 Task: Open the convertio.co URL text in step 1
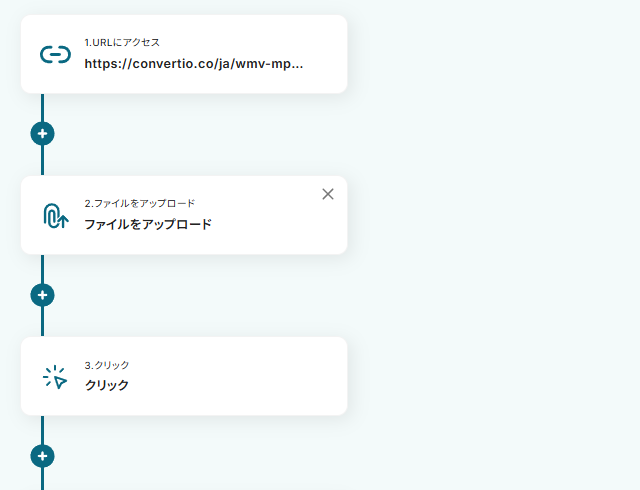[193, 63]
